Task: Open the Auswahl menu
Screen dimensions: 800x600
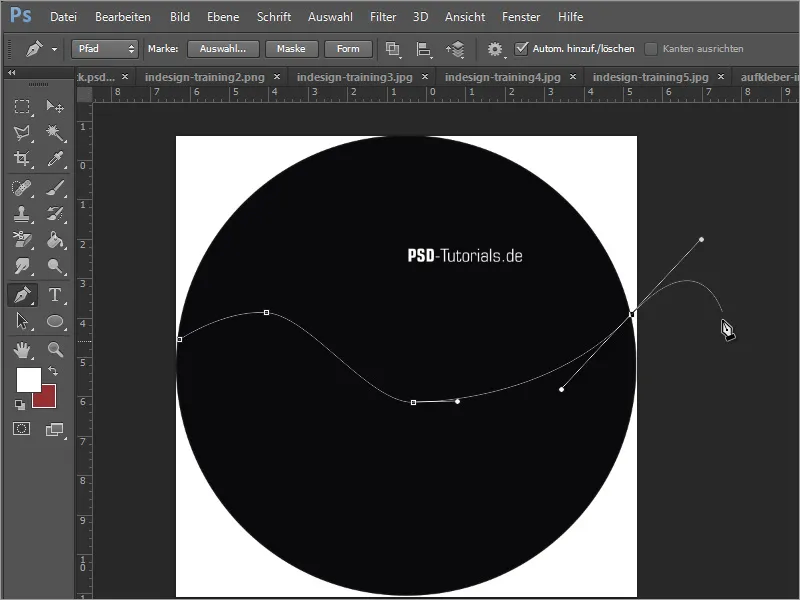Action: 330,17
